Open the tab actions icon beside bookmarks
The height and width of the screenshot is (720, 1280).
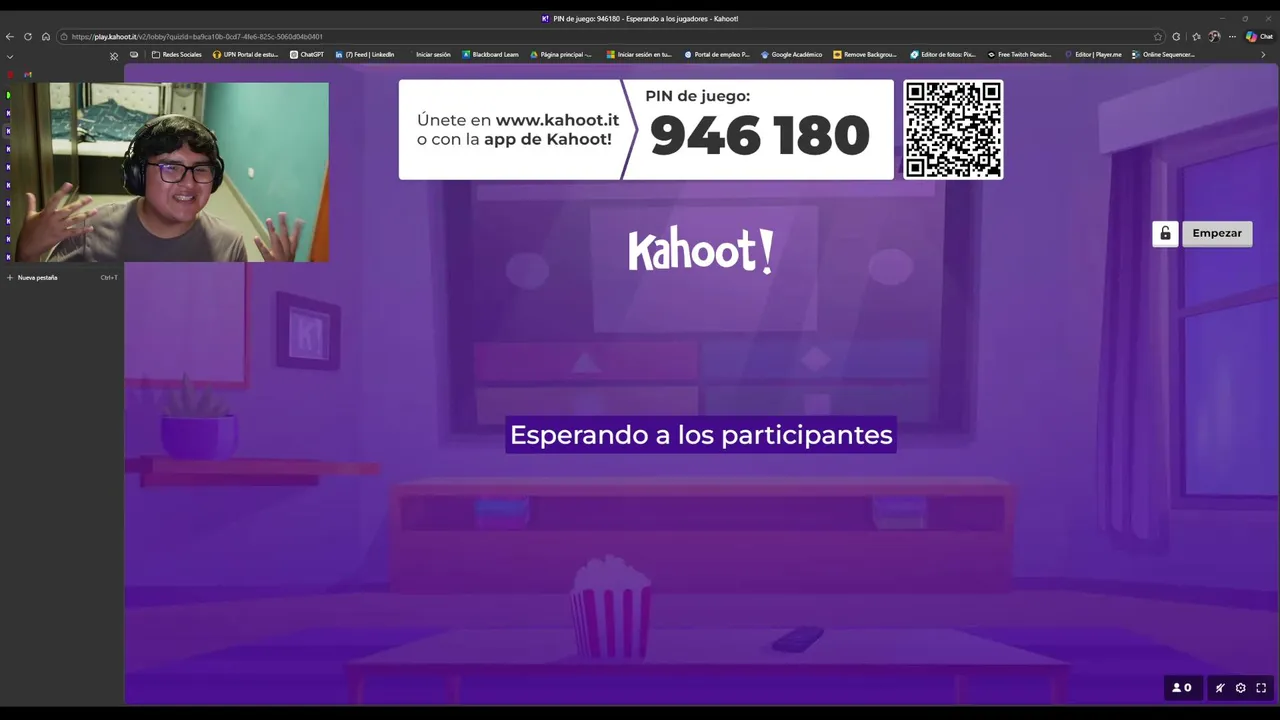click(134, 54)
